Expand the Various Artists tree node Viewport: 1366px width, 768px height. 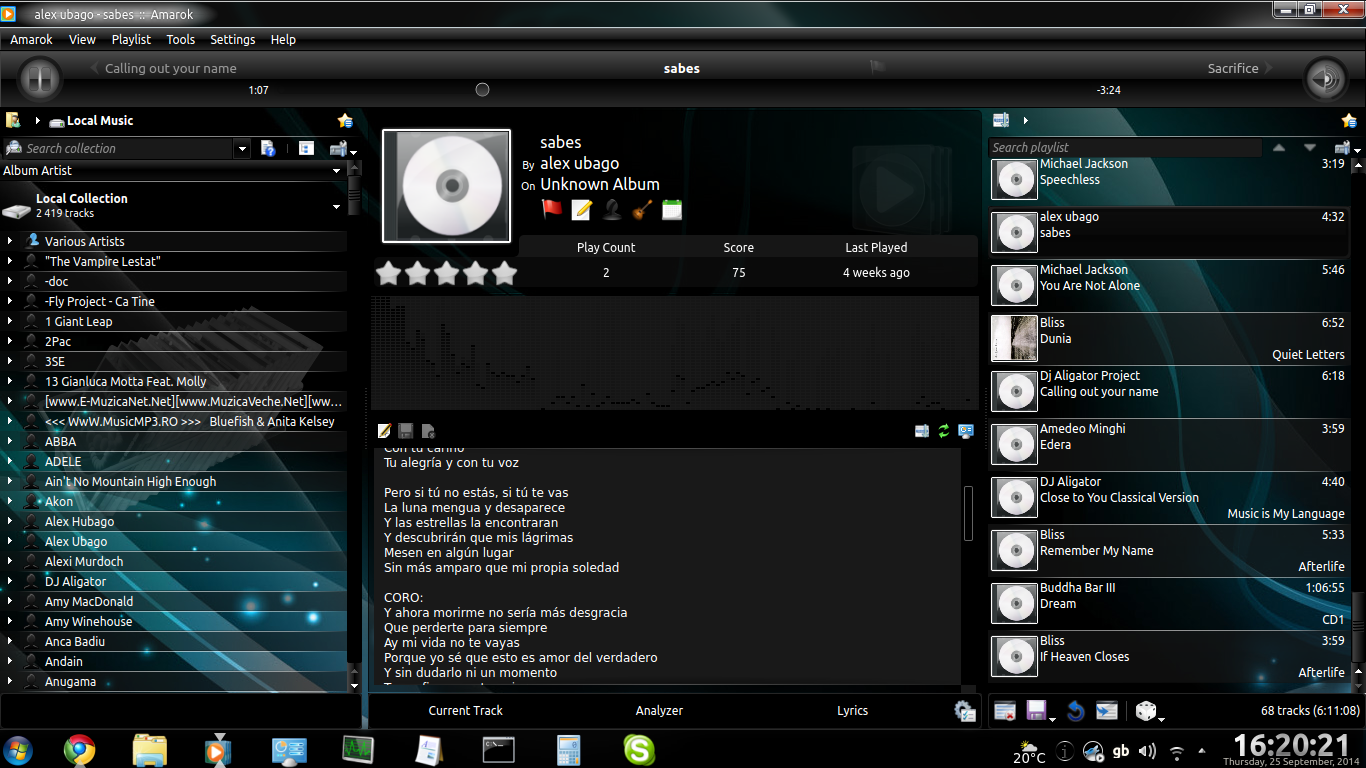pos(10,241)
